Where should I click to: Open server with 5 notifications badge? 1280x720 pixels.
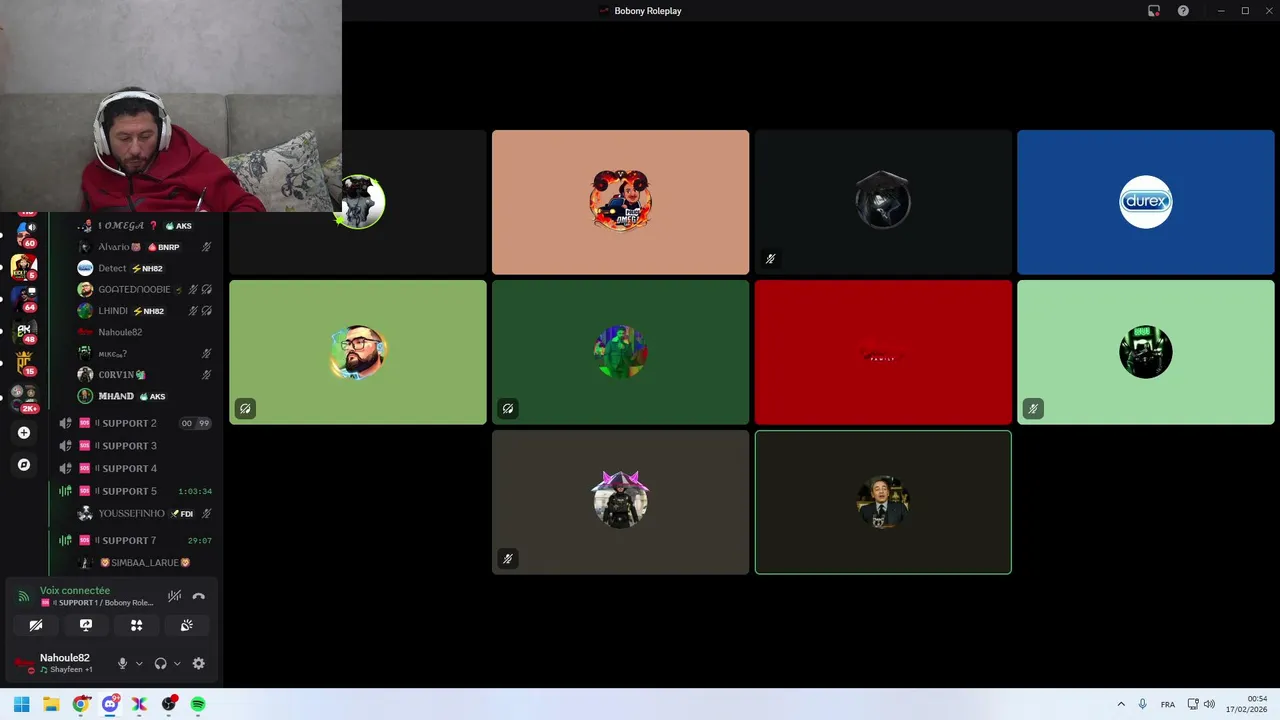(x=24, y=266)
